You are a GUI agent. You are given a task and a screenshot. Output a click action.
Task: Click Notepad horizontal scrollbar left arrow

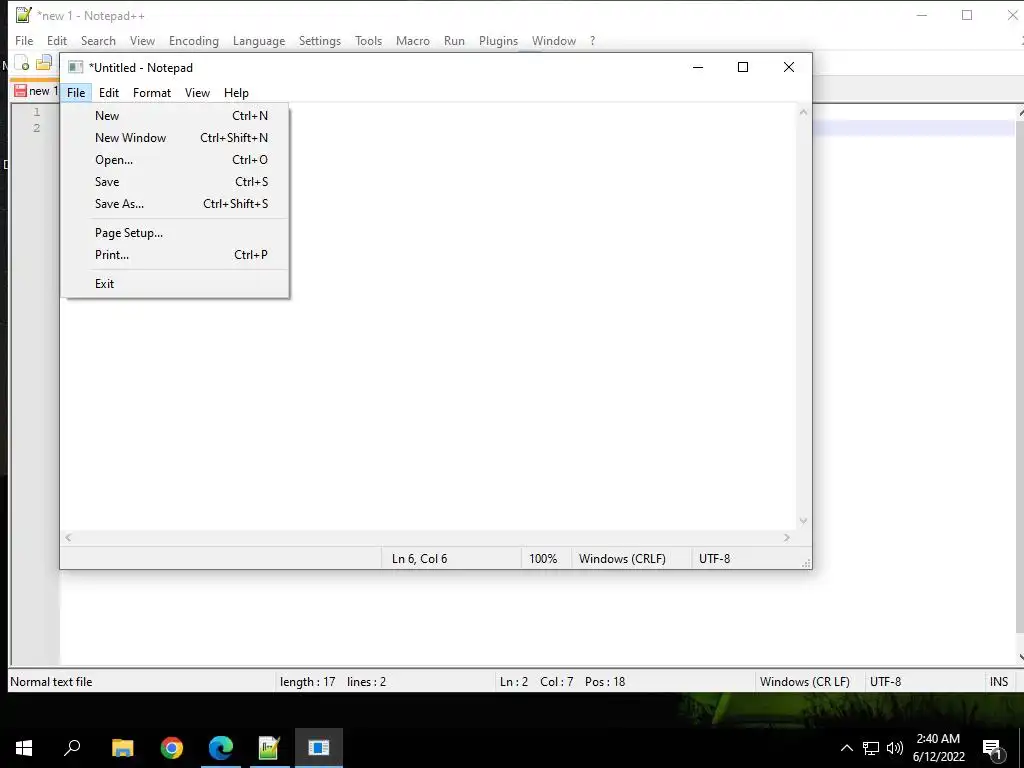point(69,537)
